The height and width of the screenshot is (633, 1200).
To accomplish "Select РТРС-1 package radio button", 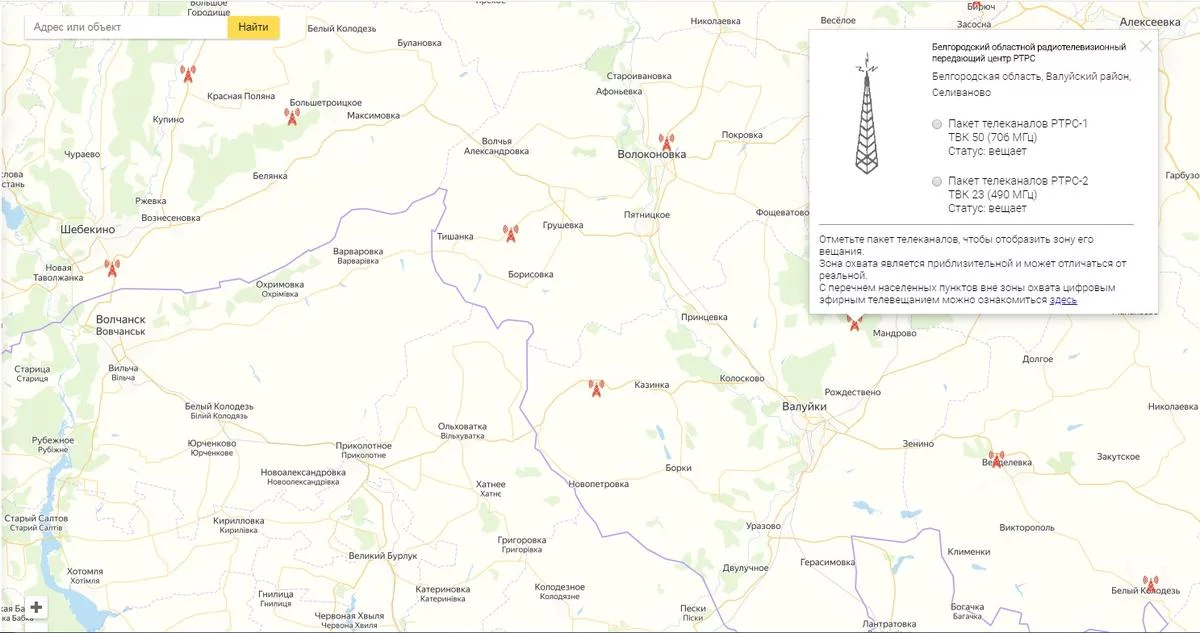I will click(x=937, y=124).
